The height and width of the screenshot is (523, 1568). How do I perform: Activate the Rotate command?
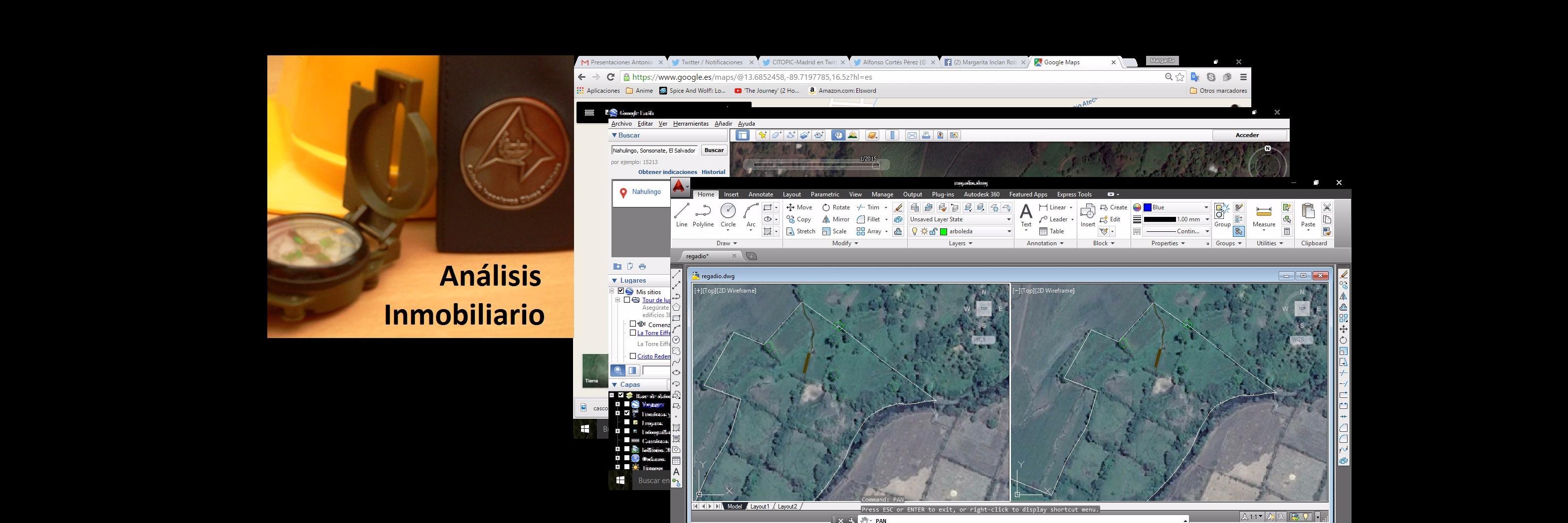click(x=836, y=207)
